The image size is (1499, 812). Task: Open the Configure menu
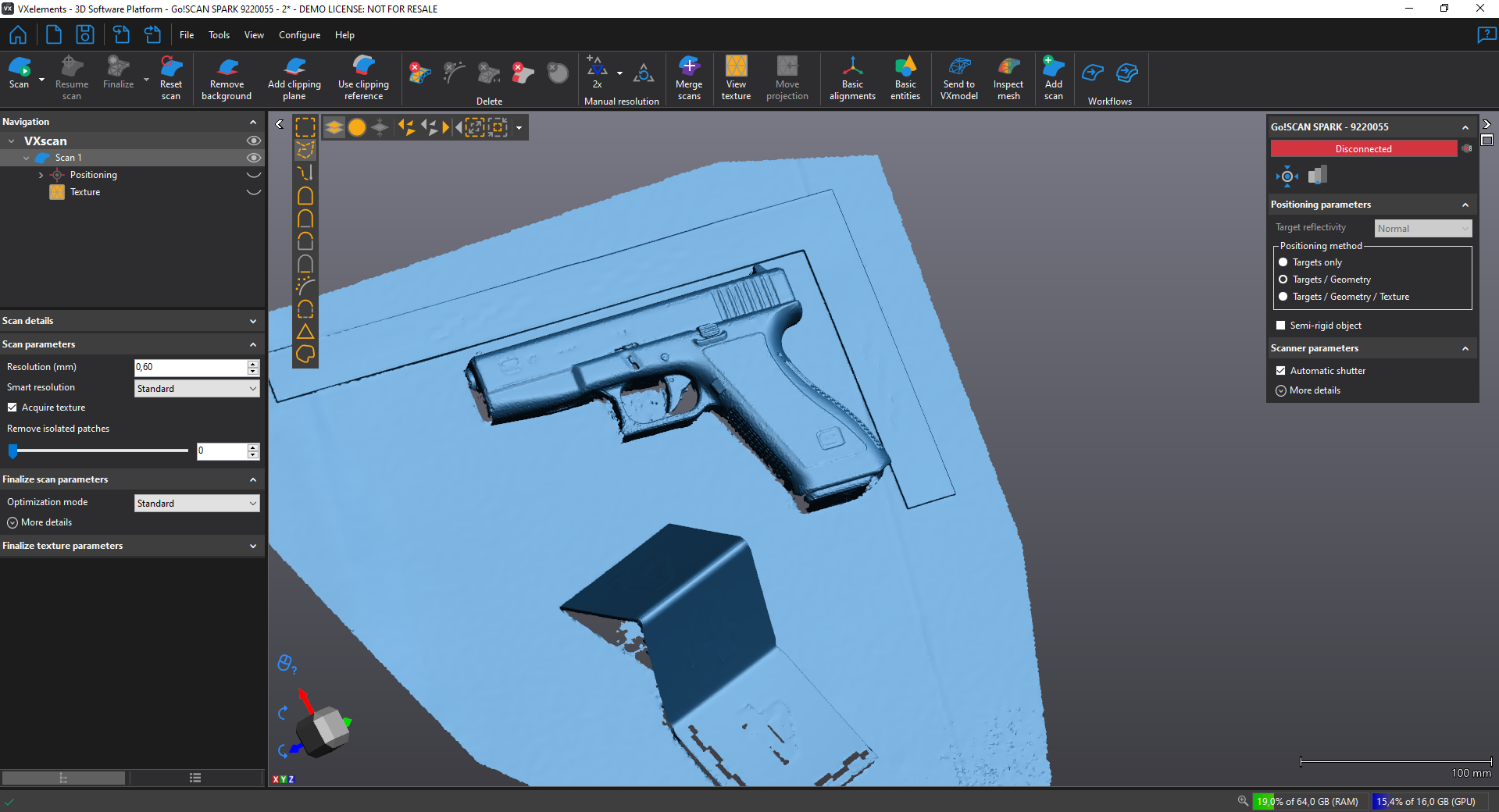click(x=299, y=35)
